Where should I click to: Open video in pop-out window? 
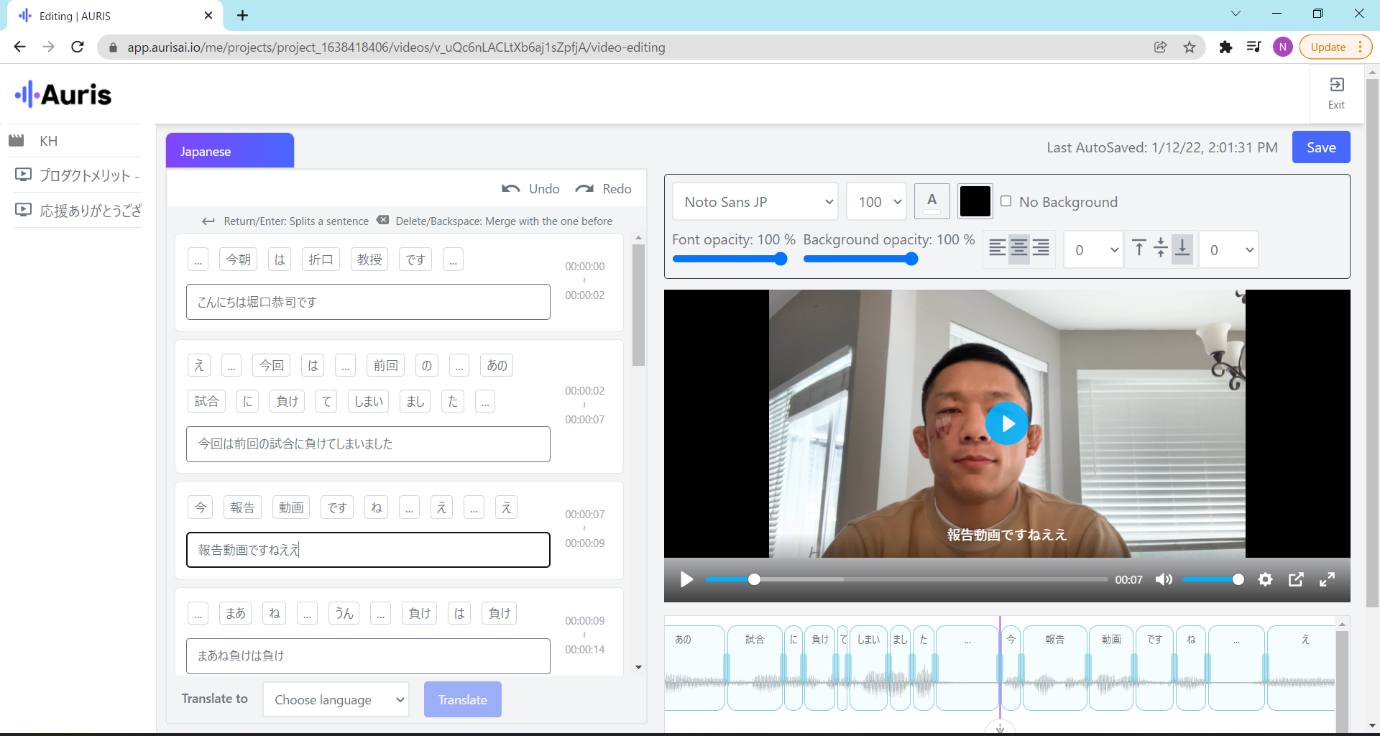pos(1296,579)
